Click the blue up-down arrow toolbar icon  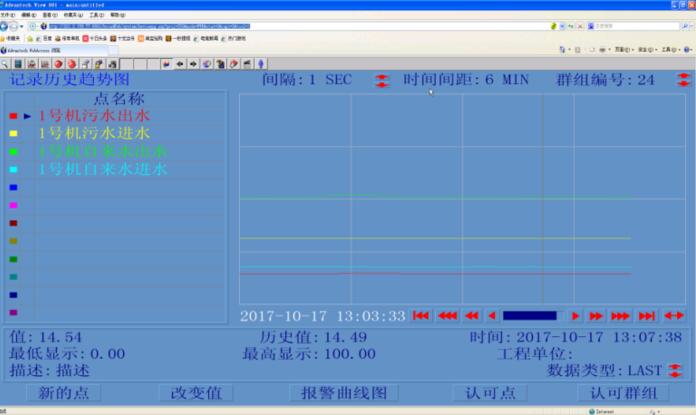[260, 64]
